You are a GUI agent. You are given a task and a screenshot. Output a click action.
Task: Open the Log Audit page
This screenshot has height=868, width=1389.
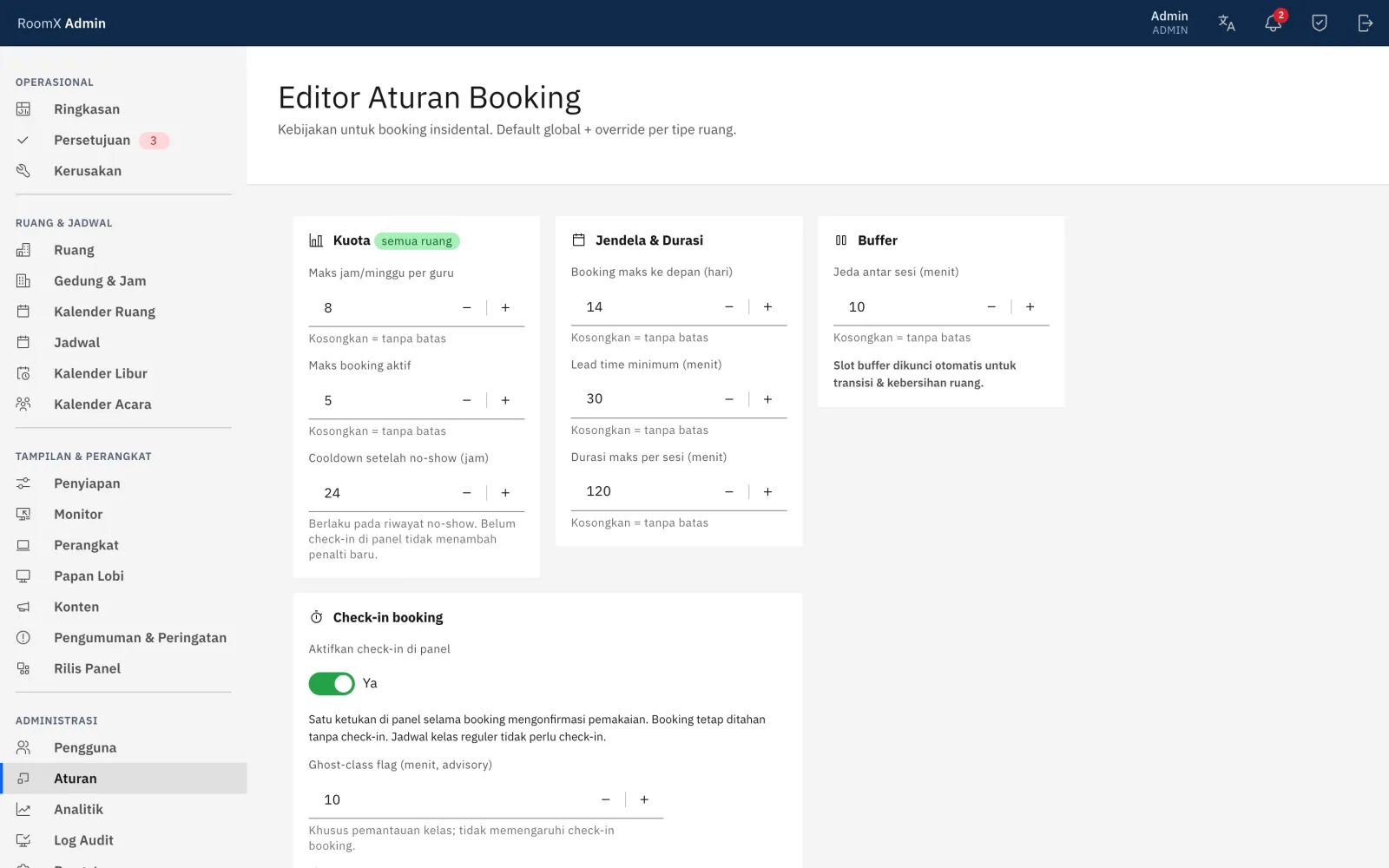(x=123, y=840)
